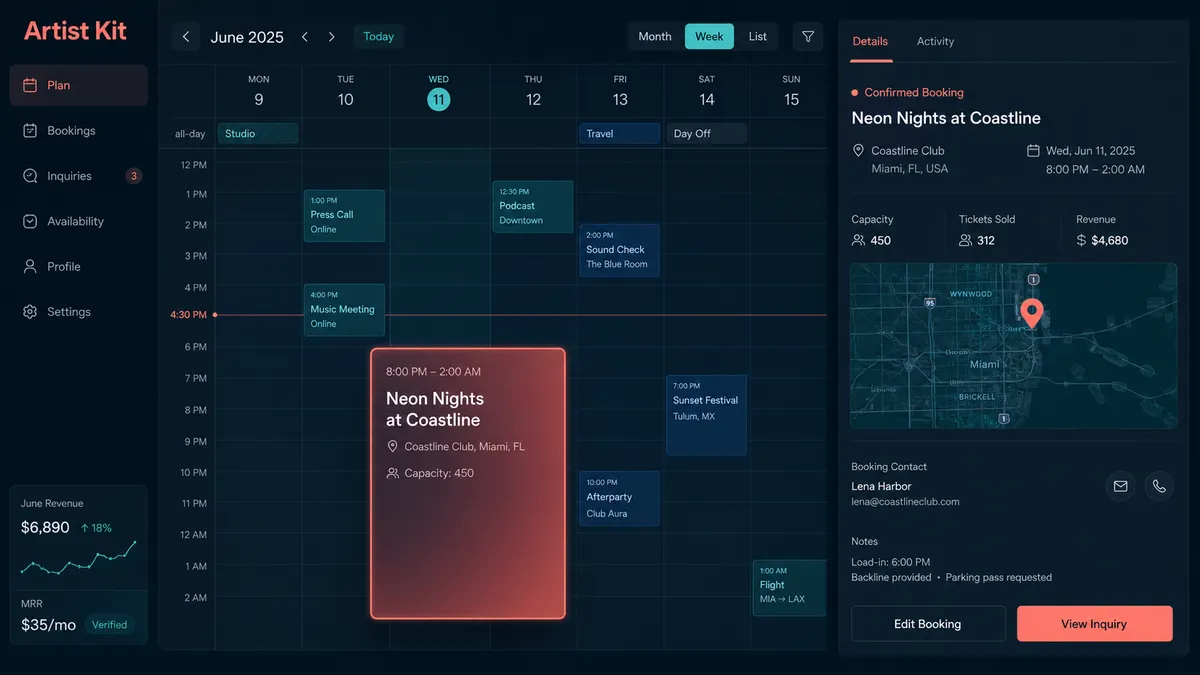Open the Flight MIA to LAX event
Screen dimensions: 1200x675
coord(789,588)
